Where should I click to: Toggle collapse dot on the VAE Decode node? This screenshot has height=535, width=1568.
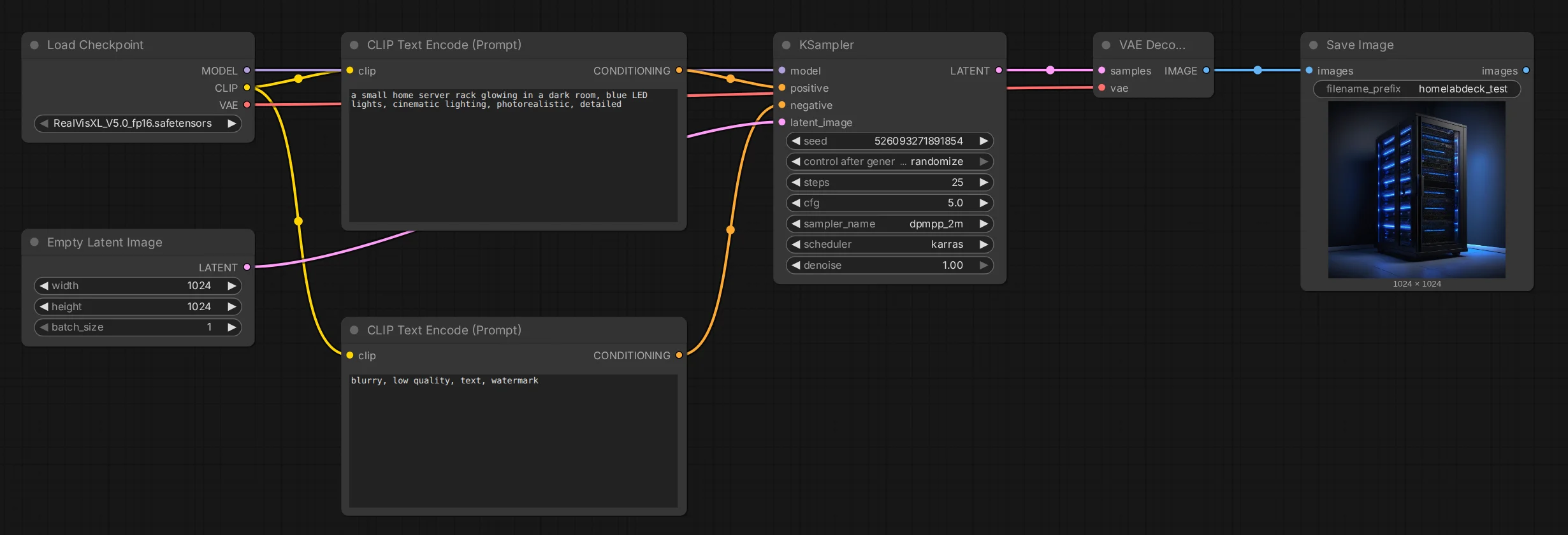[1107, 45]
